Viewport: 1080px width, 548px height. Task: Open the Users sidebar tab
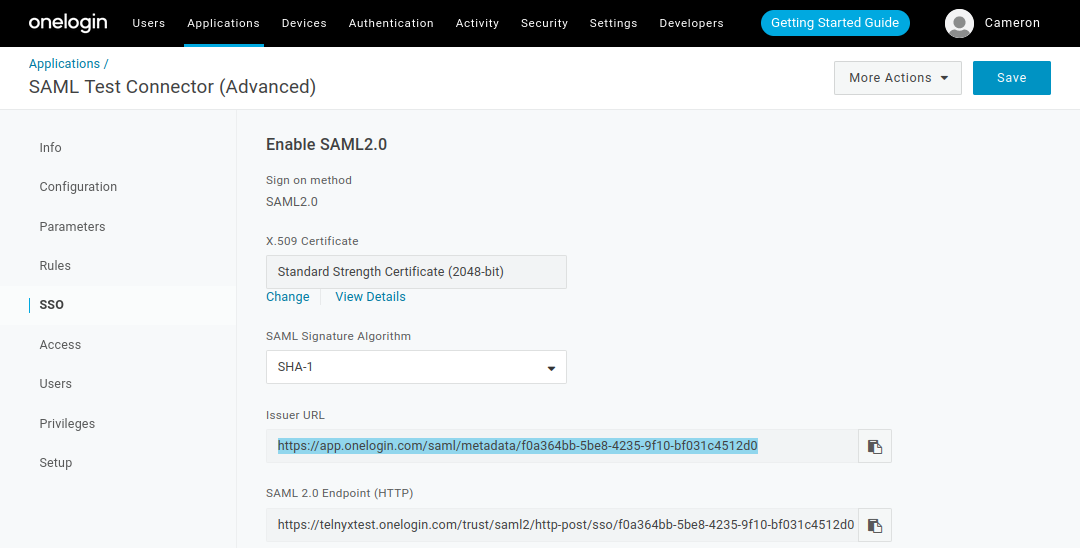coord(56,383)
